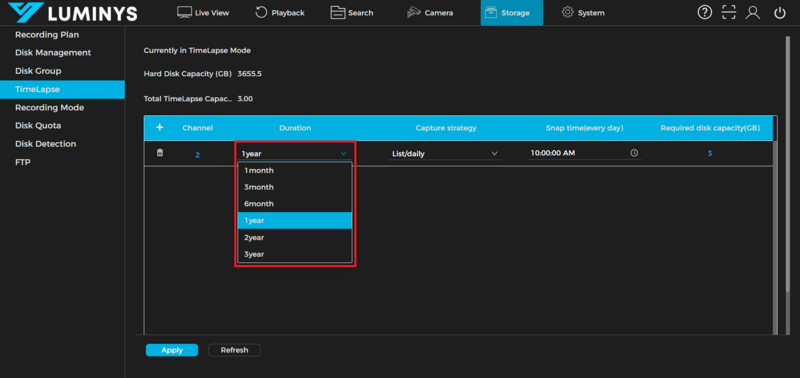Add a timelapse entry with the plus icon
800x378 pixels.
tap(159, 128)
